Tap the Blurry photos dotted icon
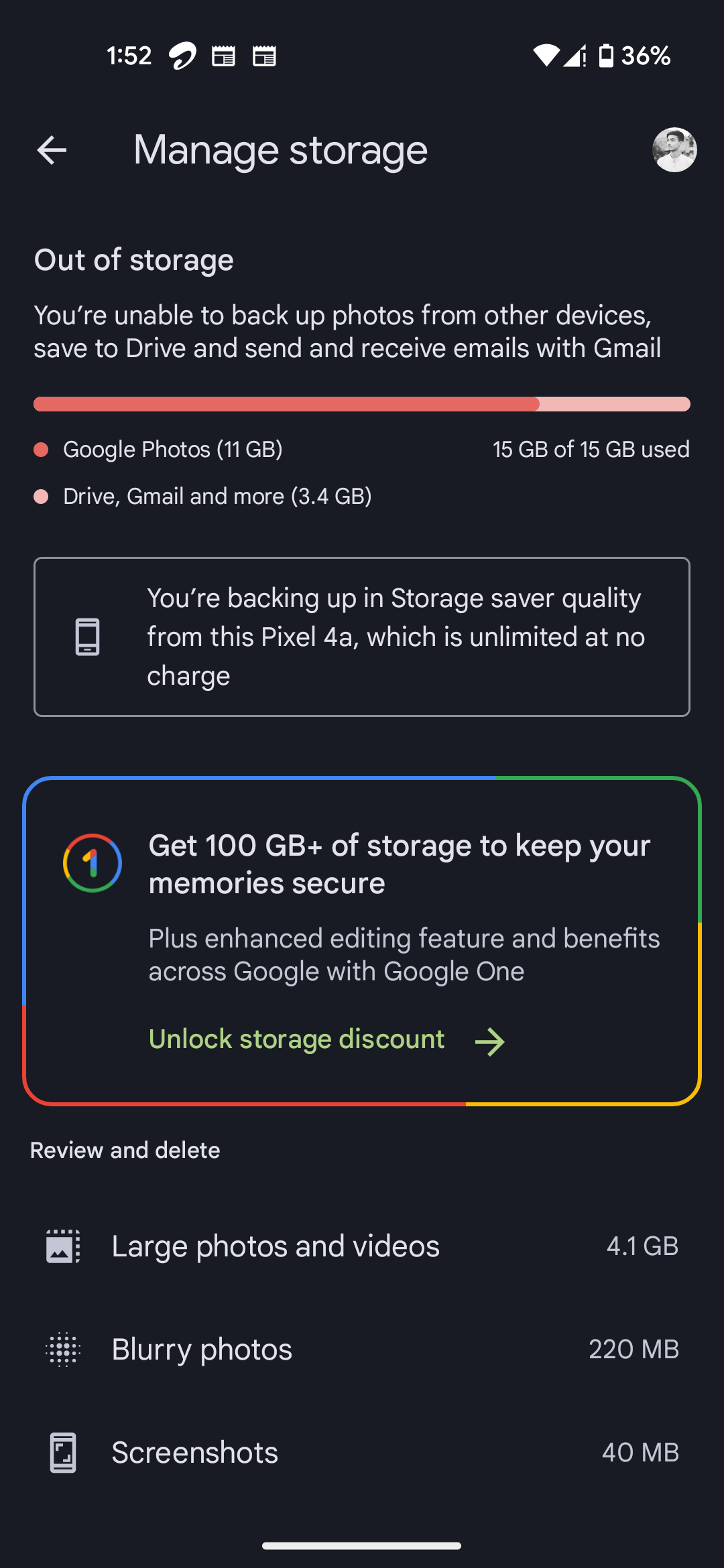 tap(63, 1349)
